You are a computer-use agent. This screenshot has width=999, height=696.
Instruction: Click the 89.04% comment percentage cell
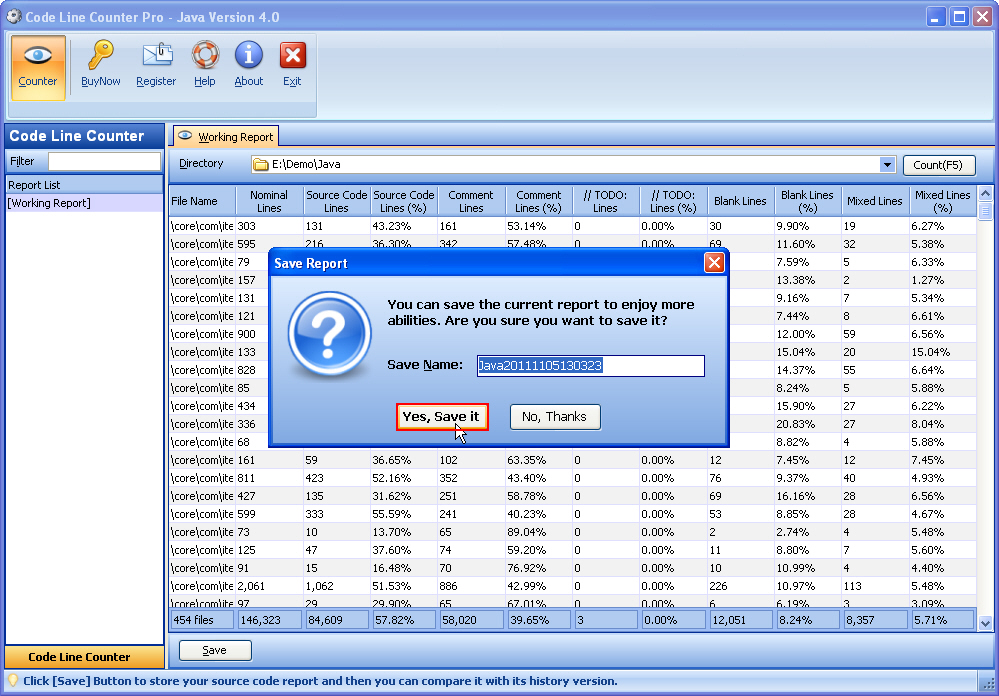(538, 532)
